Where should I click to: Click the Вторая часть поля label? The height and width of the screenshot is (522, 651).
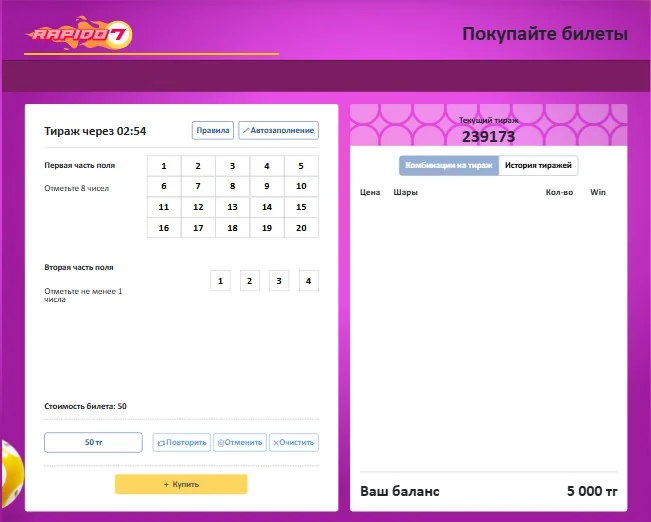coord(79,267)
